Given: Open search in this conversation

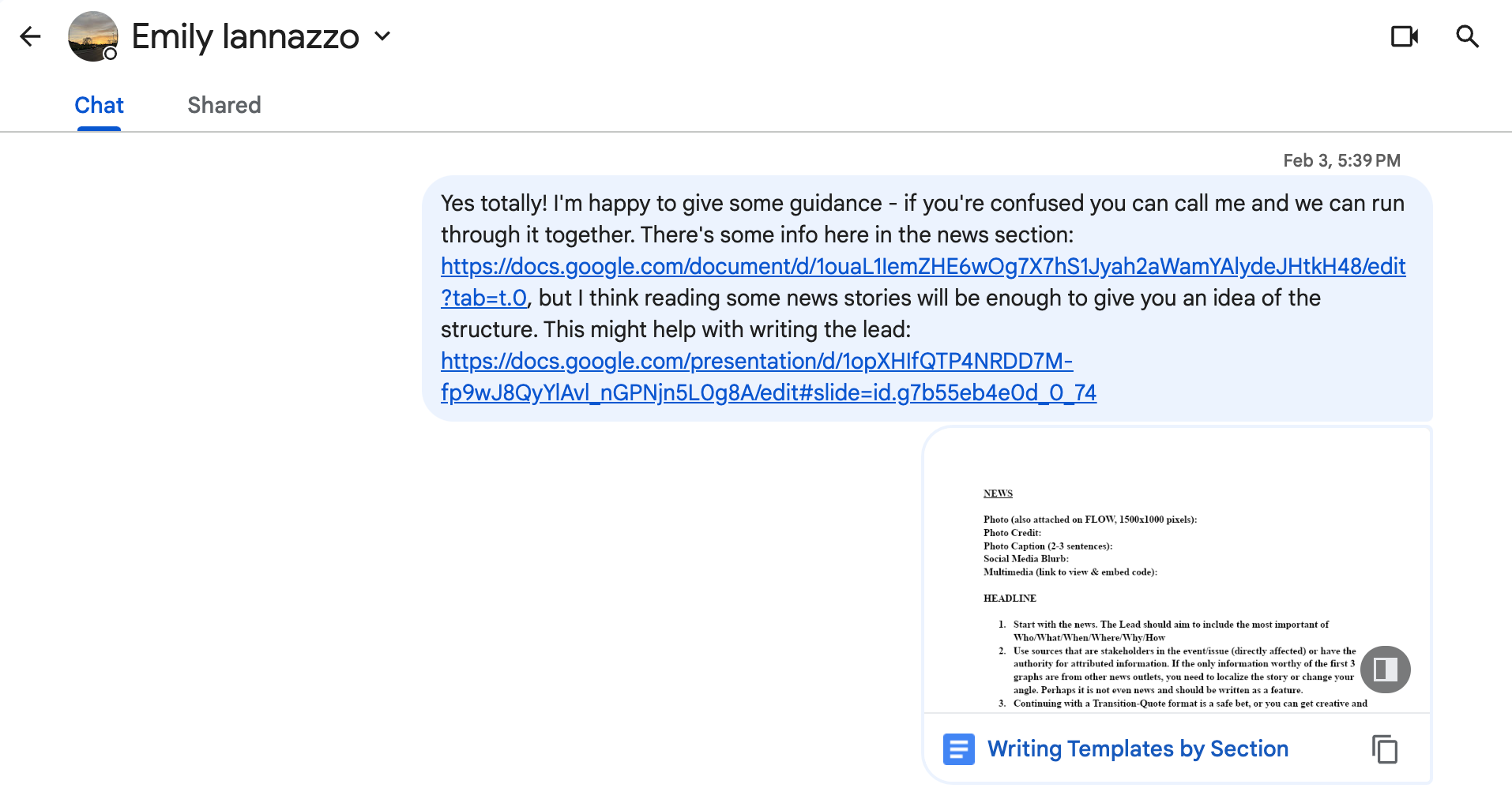Looking at the screenshot, I should pos(1467,36).
